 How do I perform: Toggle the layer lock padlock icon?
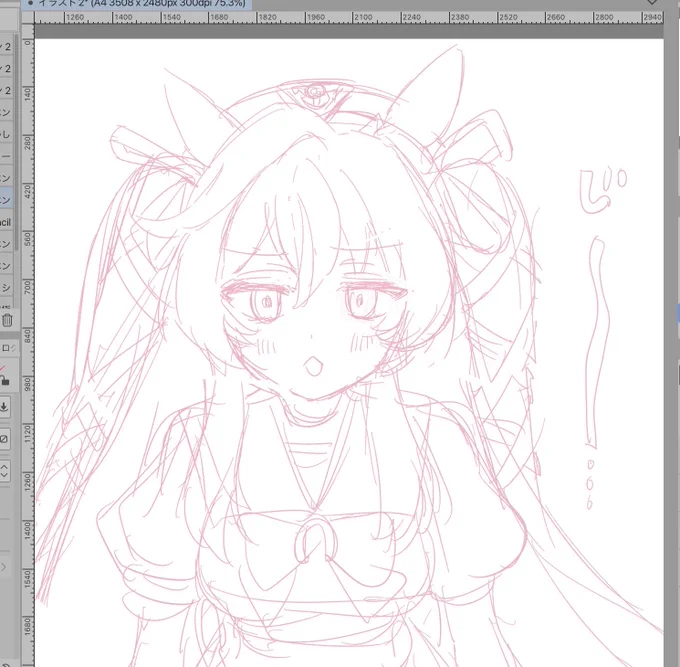tap(4, 381)
